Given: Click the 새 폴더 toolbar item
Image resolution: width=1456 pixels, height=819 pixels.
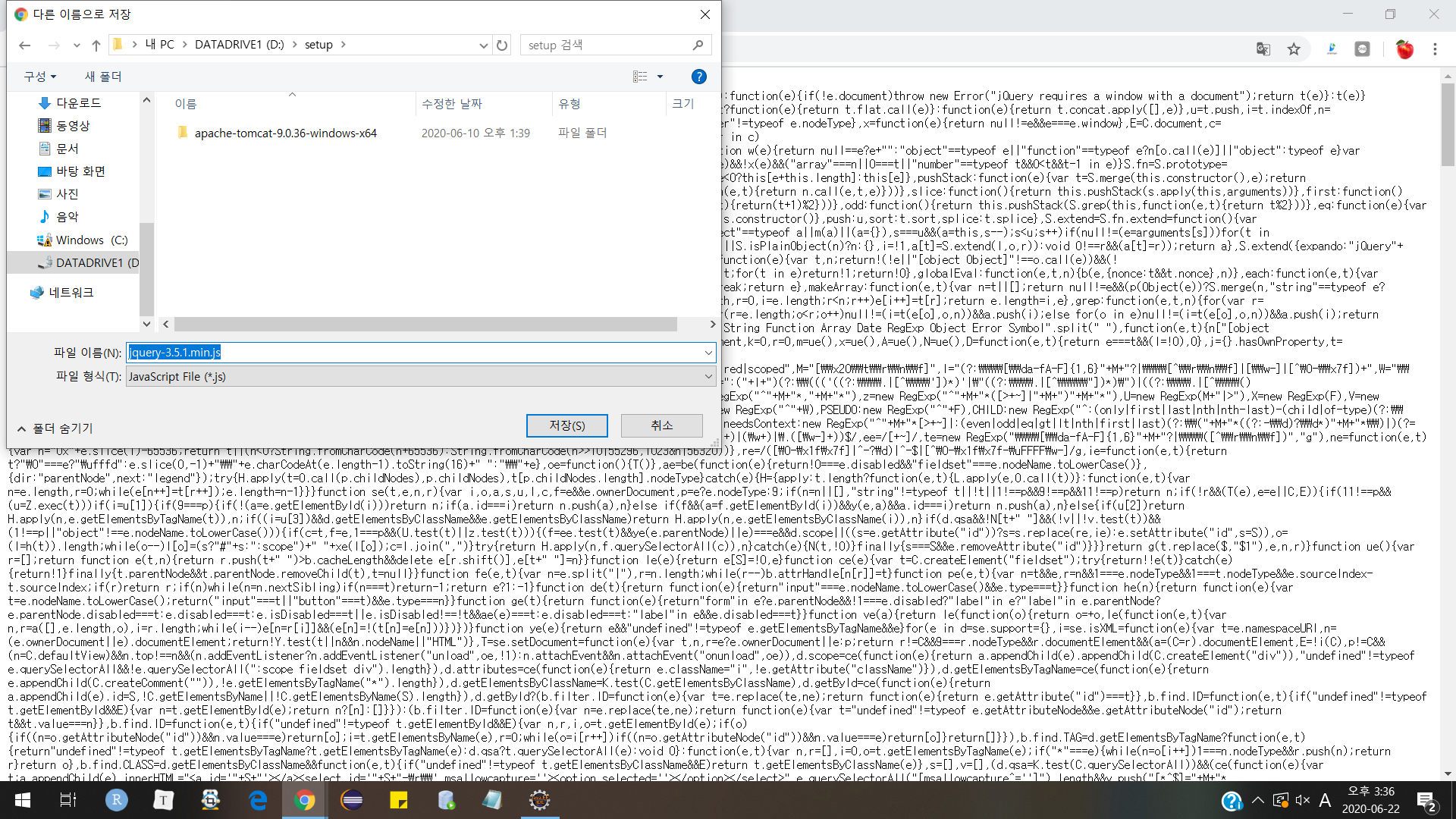Looking at the screenshot, I should (x=103, y=77).
